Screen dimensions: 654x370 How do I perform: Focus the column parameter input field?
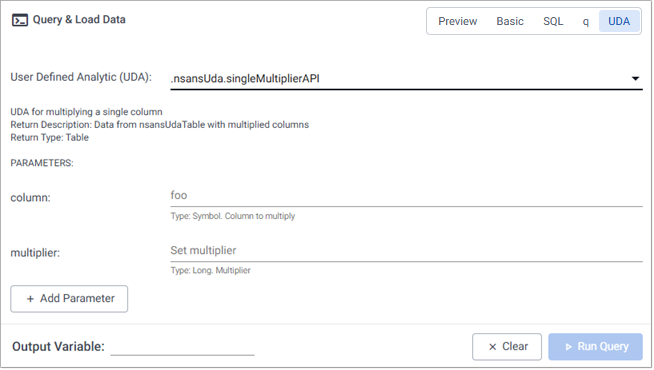406,196
